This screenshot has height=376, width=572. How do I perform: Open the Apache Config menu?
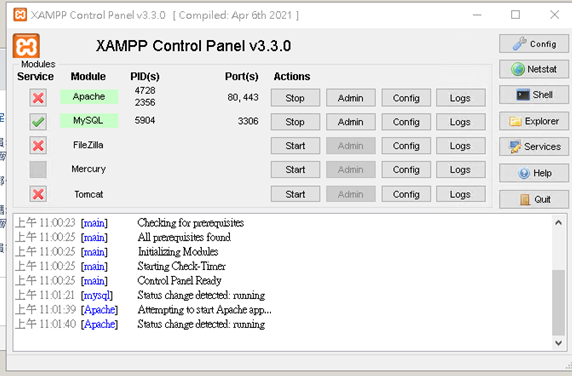(x=406, y=98)
